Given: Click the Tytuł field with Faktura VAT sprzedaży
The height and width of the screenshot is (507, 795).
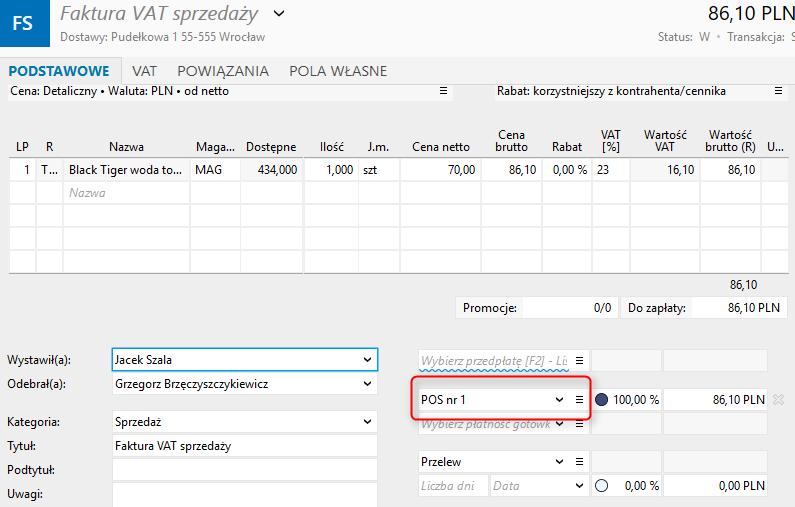Looking at the screenshot, I should pyautogui.click(x=244, y=446).
